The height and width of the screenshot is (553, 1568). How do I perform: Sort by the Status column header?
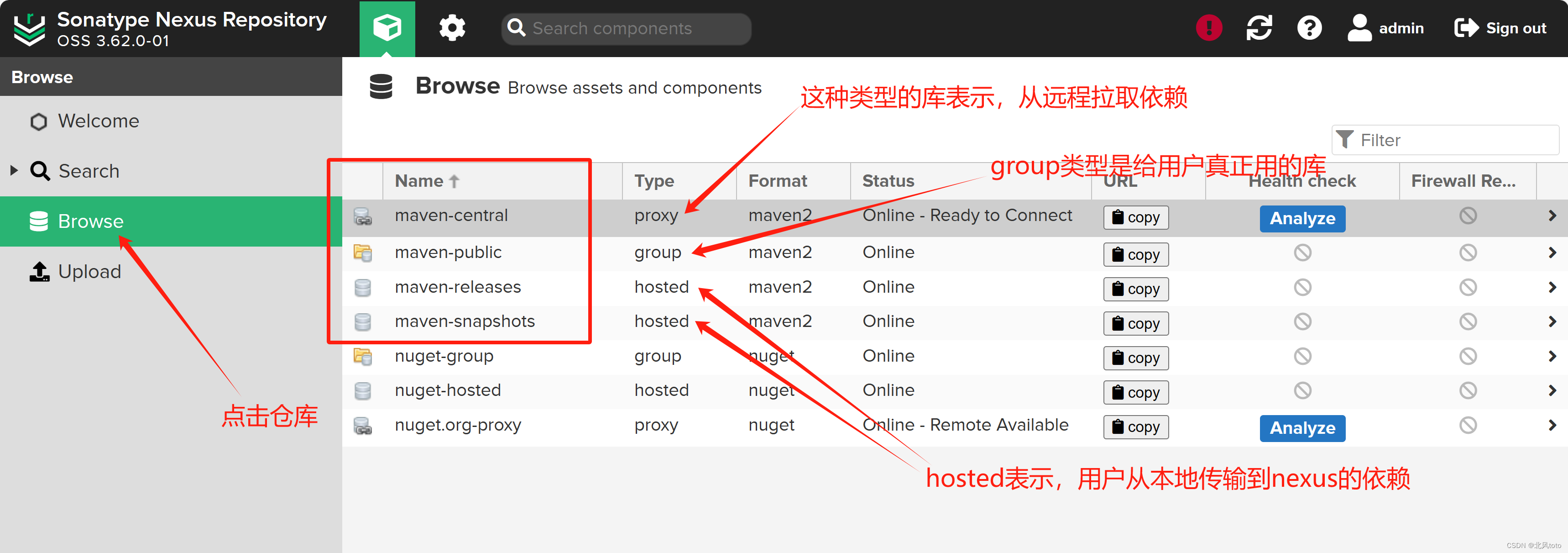pos(971,181)
